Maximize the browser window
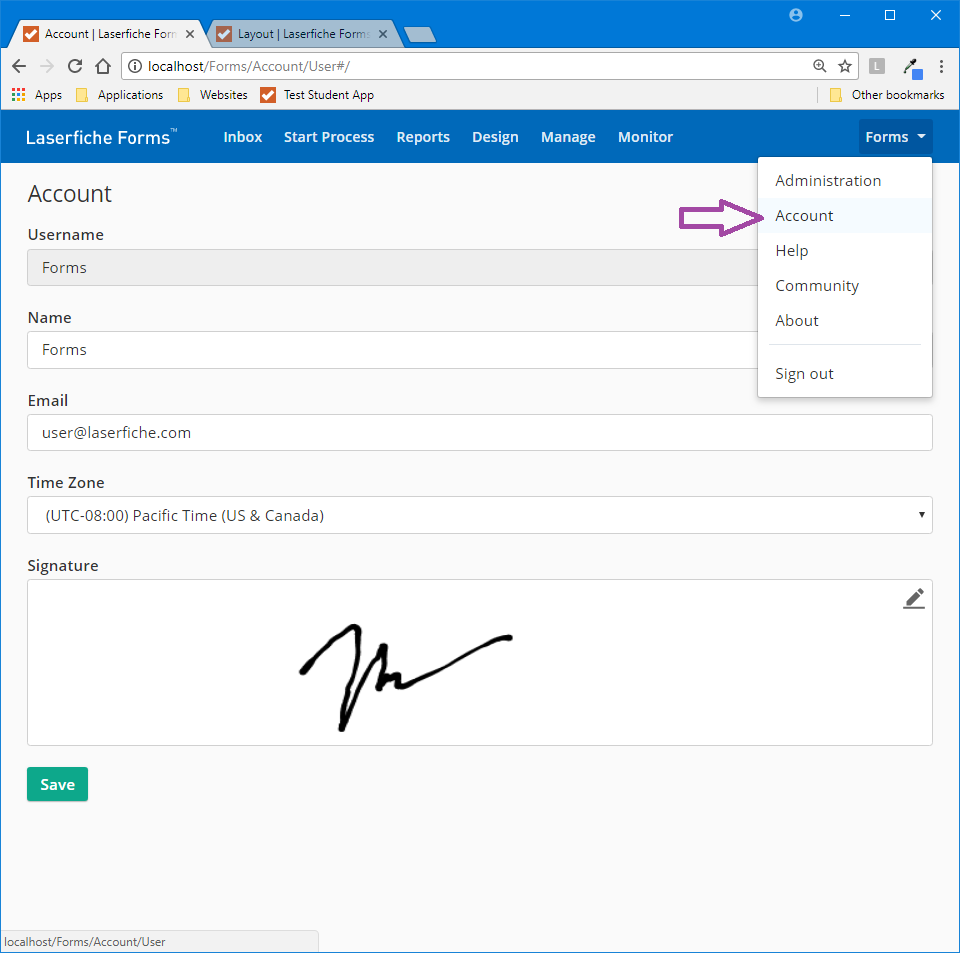Viewport: 960px width, 953px height. [890, 15]
